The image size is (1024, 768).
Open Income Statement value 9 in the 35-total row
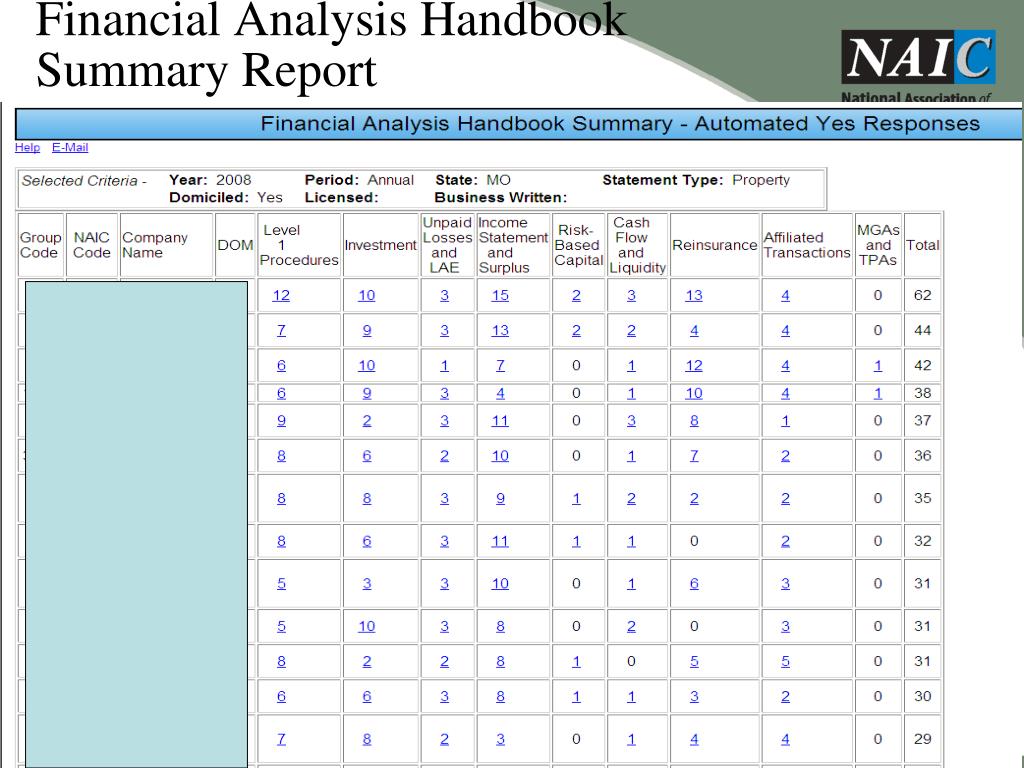500,499
